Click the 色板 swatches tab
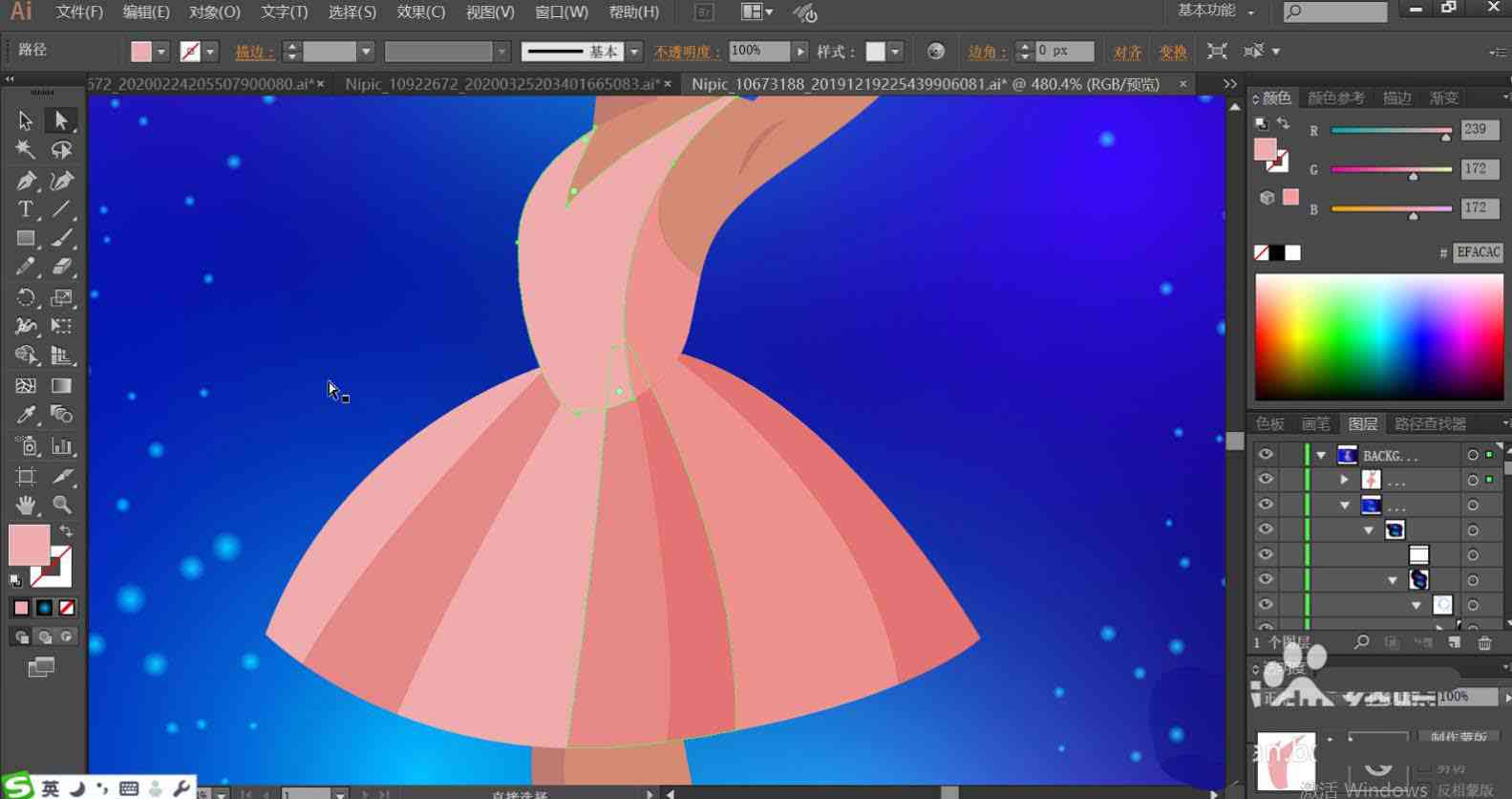This screenshot has height=799, width=1512. point(1270,423)
